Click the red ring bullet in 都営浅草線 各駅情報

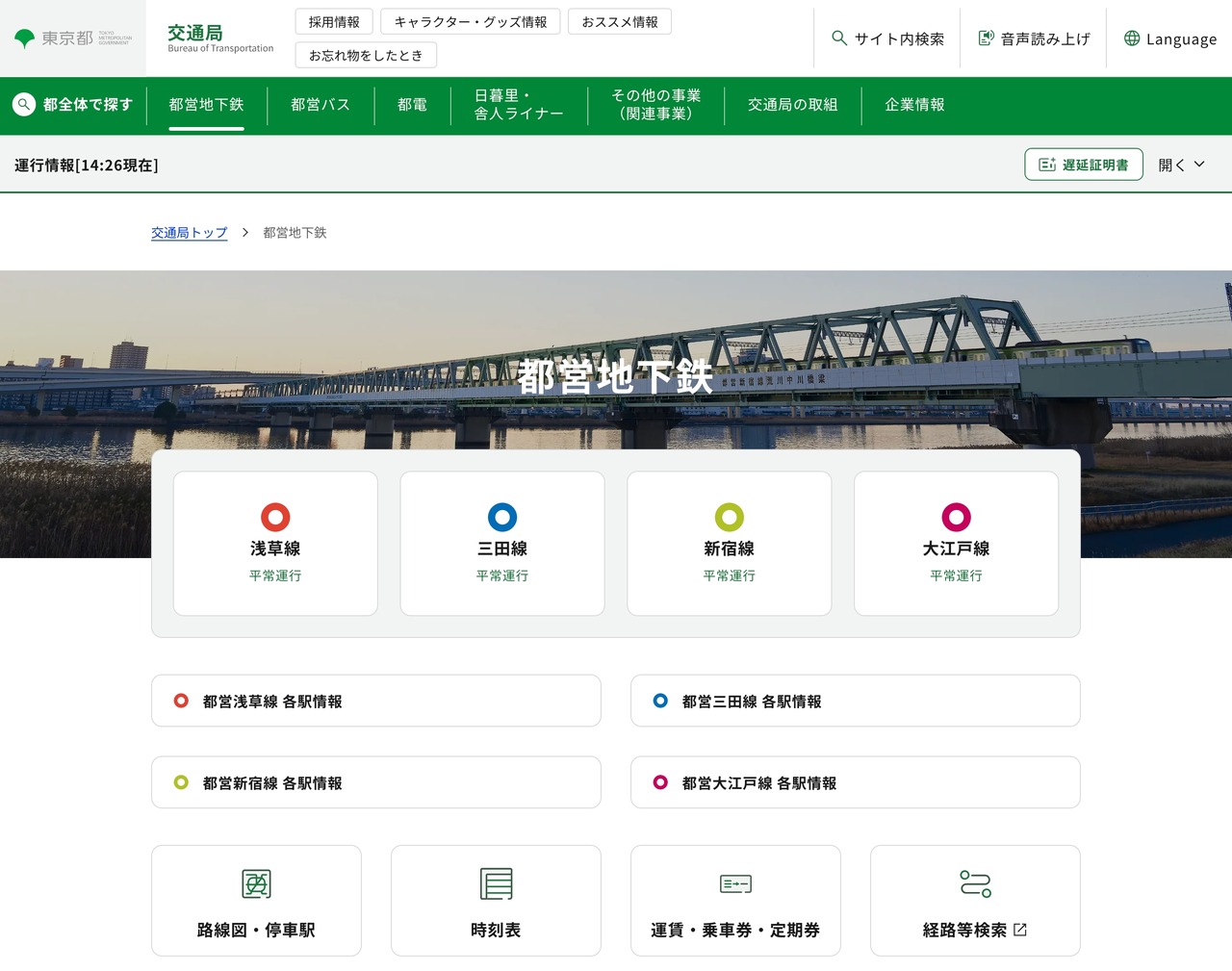click(x=181, y=701)
